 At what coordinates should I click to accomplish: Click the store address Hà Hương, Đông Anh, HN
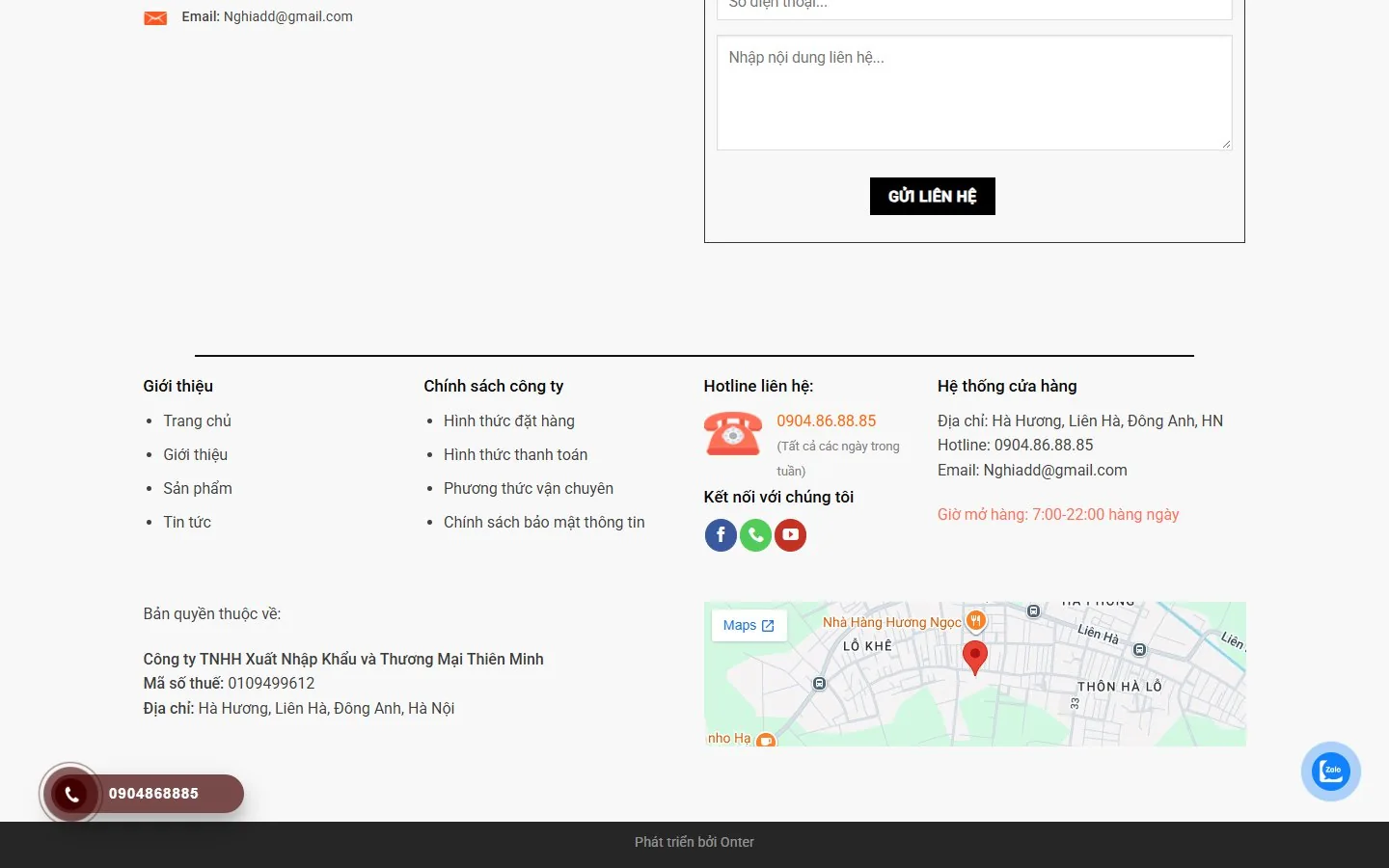1080,420
